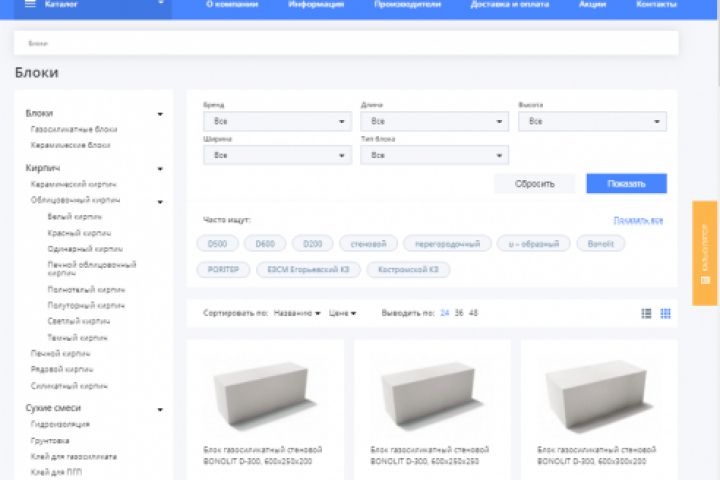Open the Высота filter dropdown
Image resolution: width=720 pixels, height=480 pixels.
tap(592, 121)
